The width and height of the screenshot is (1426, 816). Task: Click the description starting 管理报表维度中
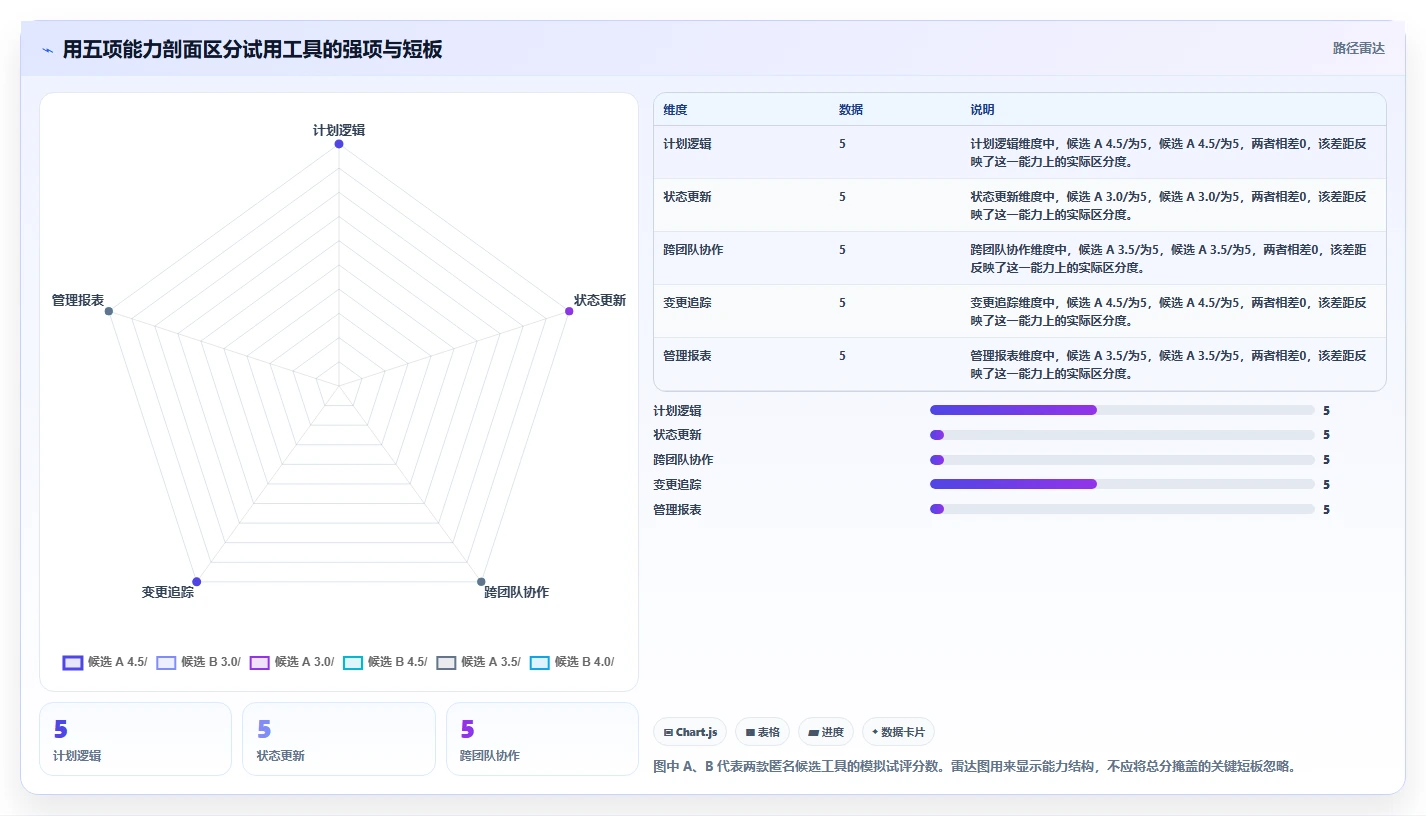tap(1168, 365)
